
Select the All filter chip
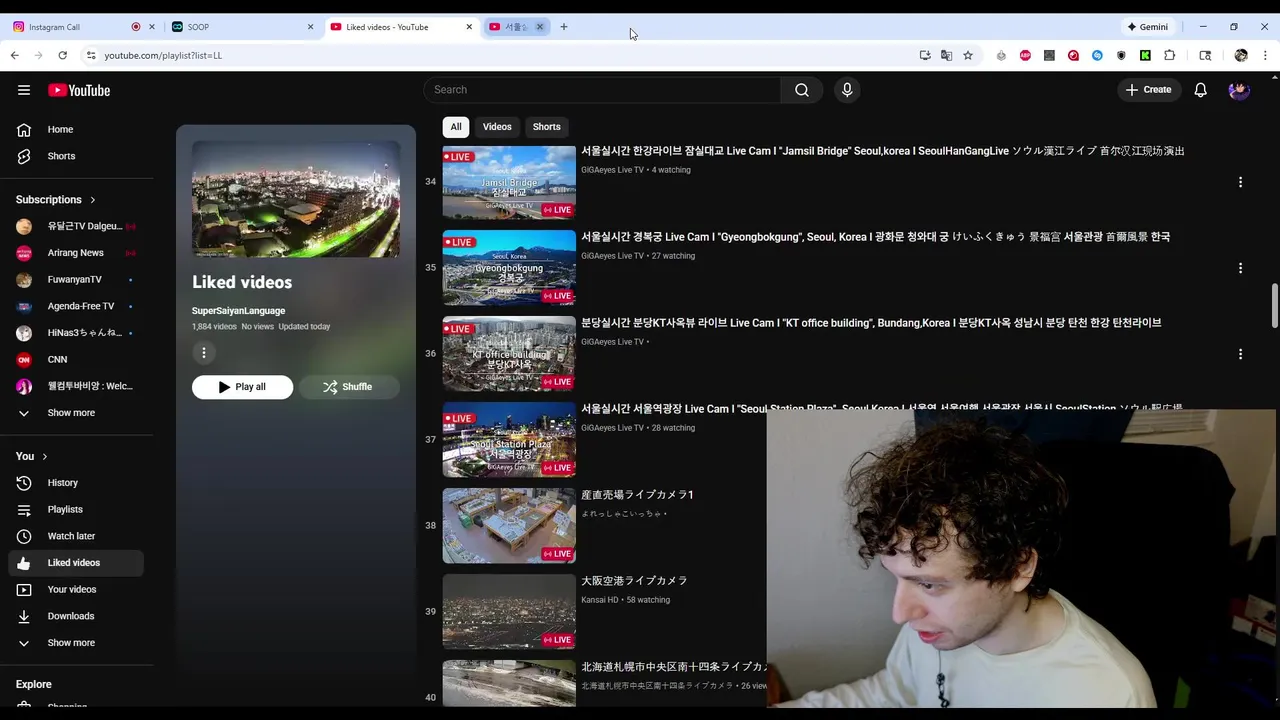(456, 127)
